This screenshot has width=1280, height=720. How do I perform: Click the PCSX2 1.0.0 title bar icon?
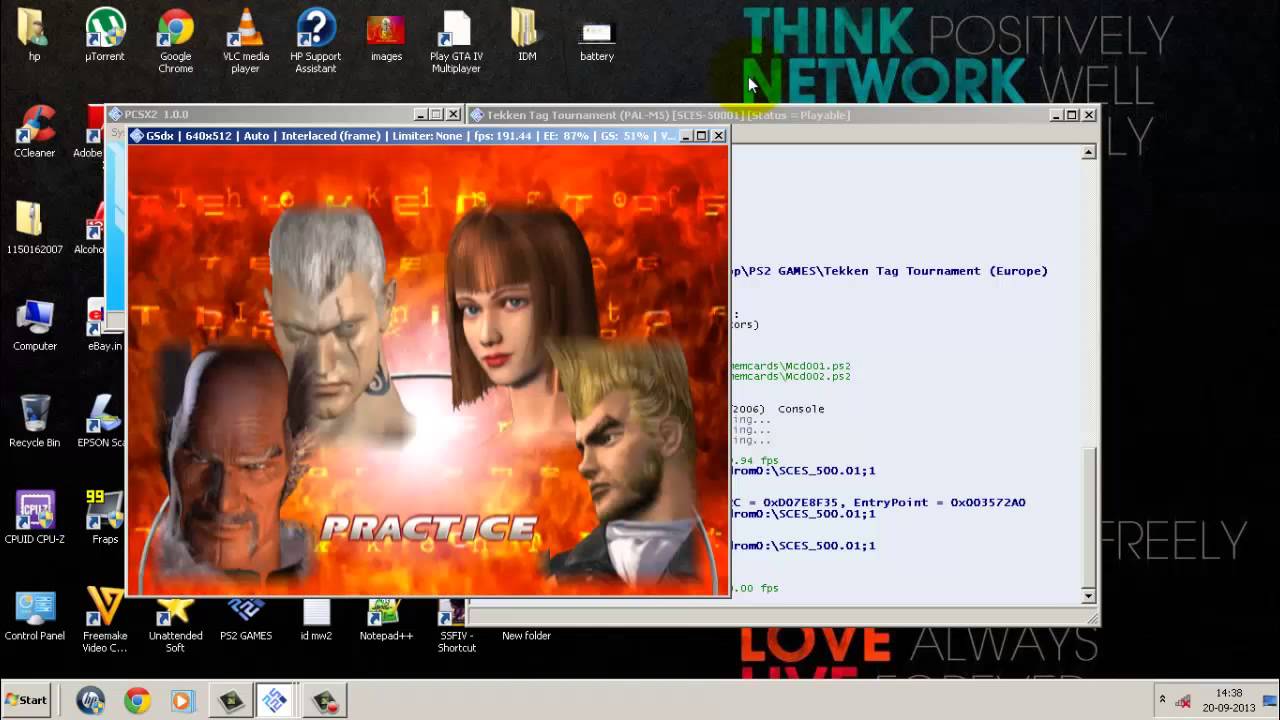coord(116,115)
